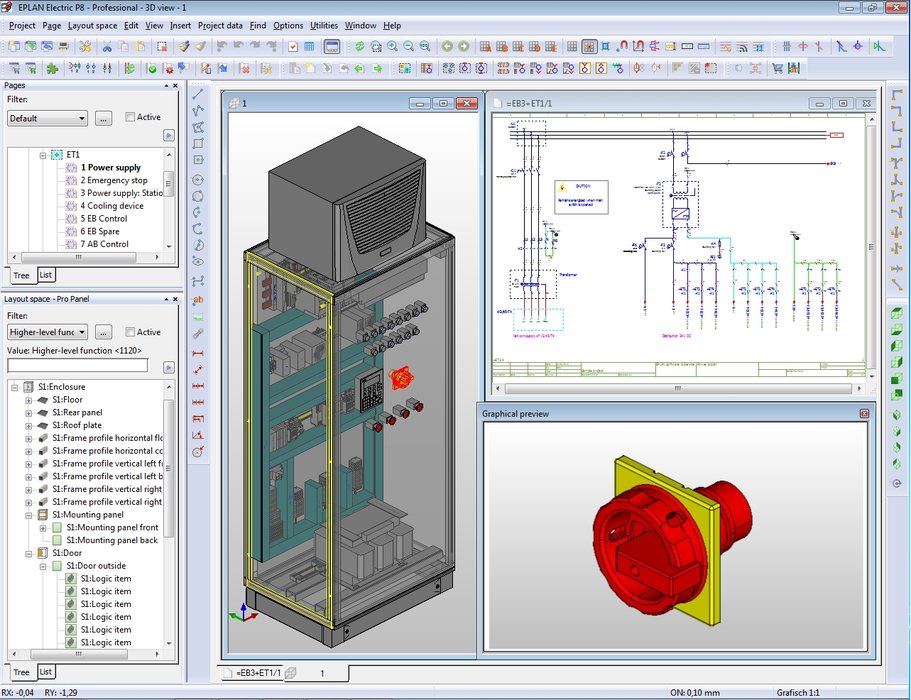Viewport: 911px width, 700px height.
Task: Select the Zoom In magnifier tool
Action: pyautogui.click(x=393, y=46)
